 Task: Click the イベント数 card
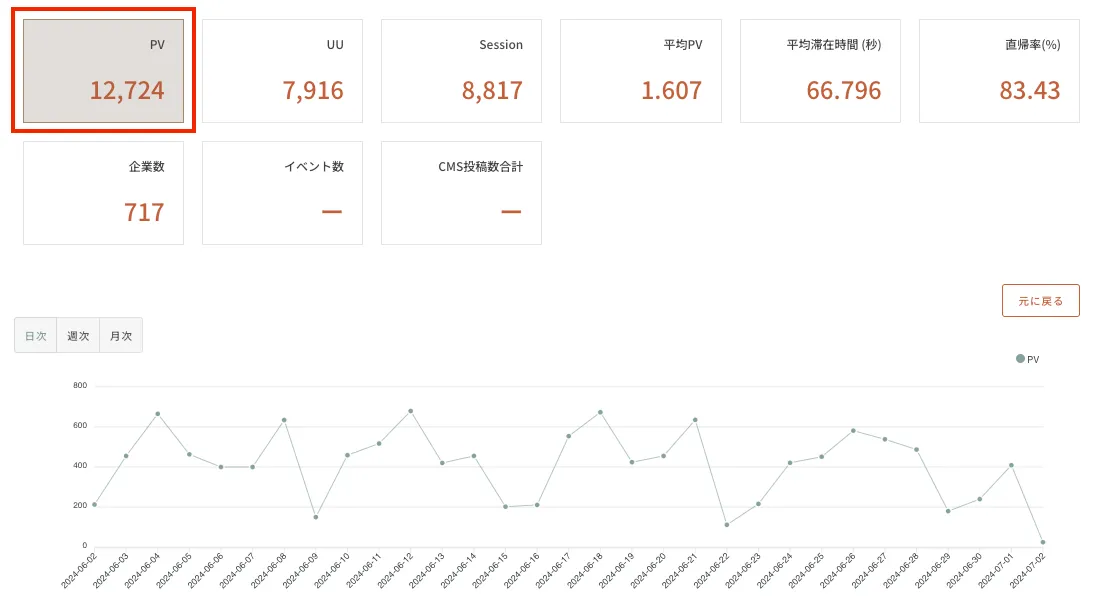click(x=282, y=193)
